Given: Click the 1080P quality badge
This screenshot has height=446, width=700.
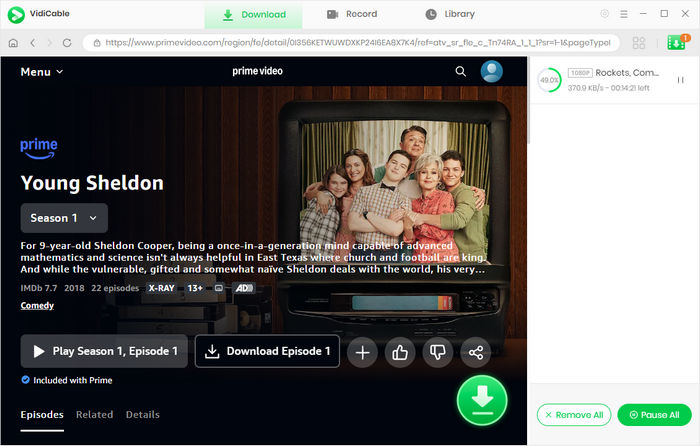Looking at the screenshot, I should 580,73.
